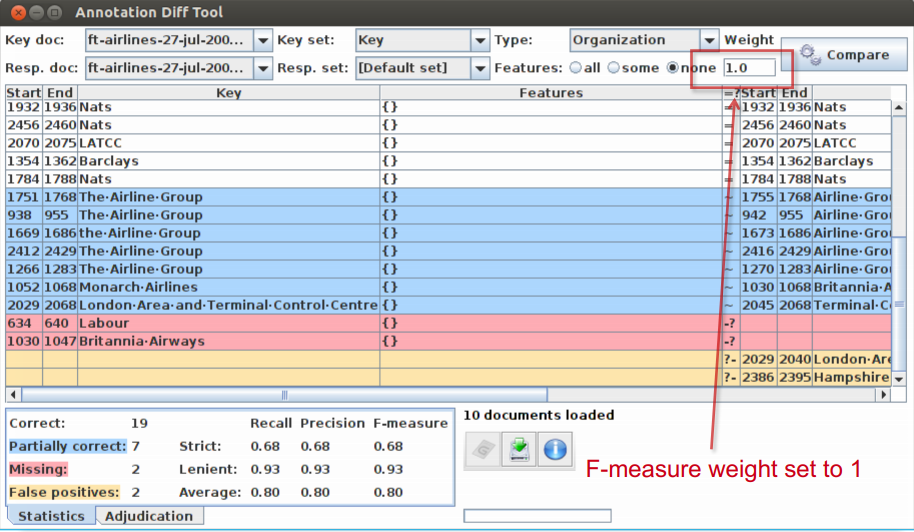Click the vertical scrollbar down arrow
This screenshot has width=914, height=532.
(x=899, y=379)
